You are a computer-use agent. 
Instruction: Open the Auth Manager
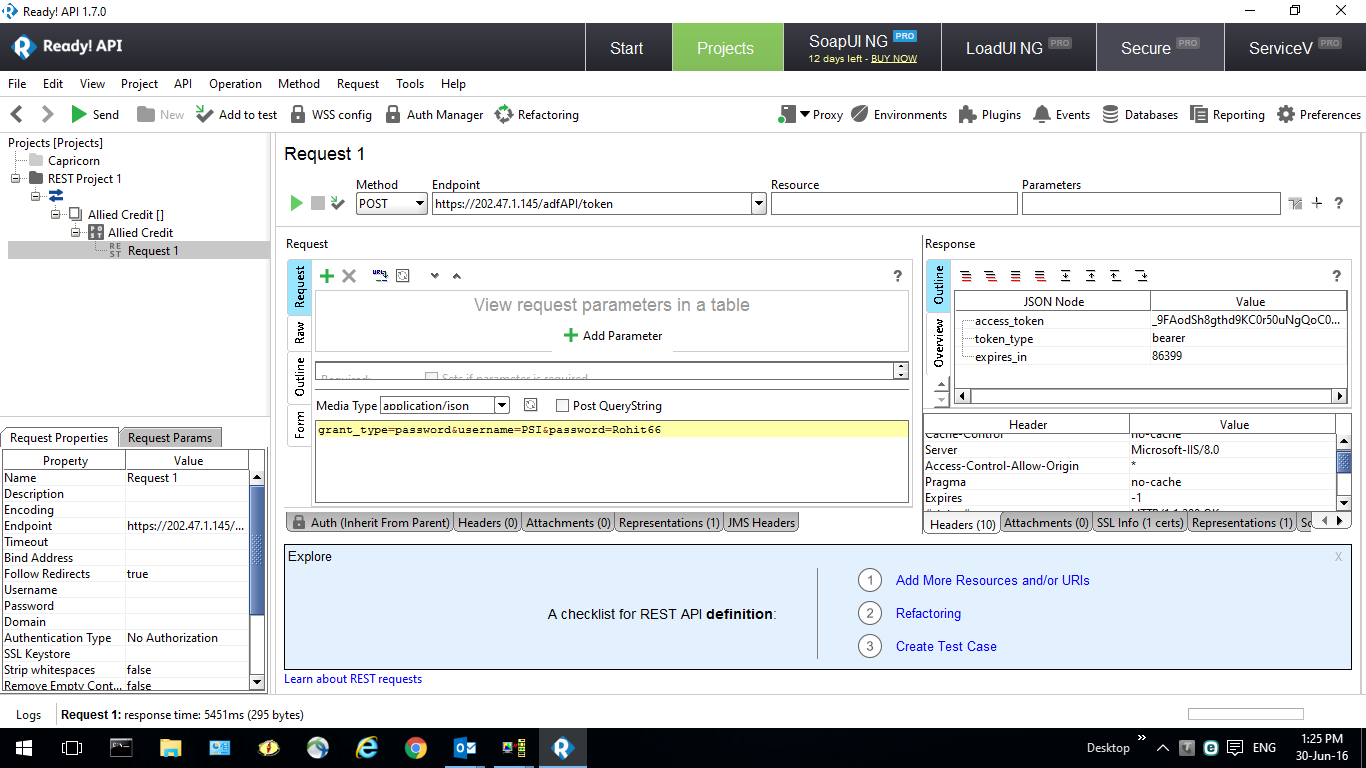click(x=434, y=114)
